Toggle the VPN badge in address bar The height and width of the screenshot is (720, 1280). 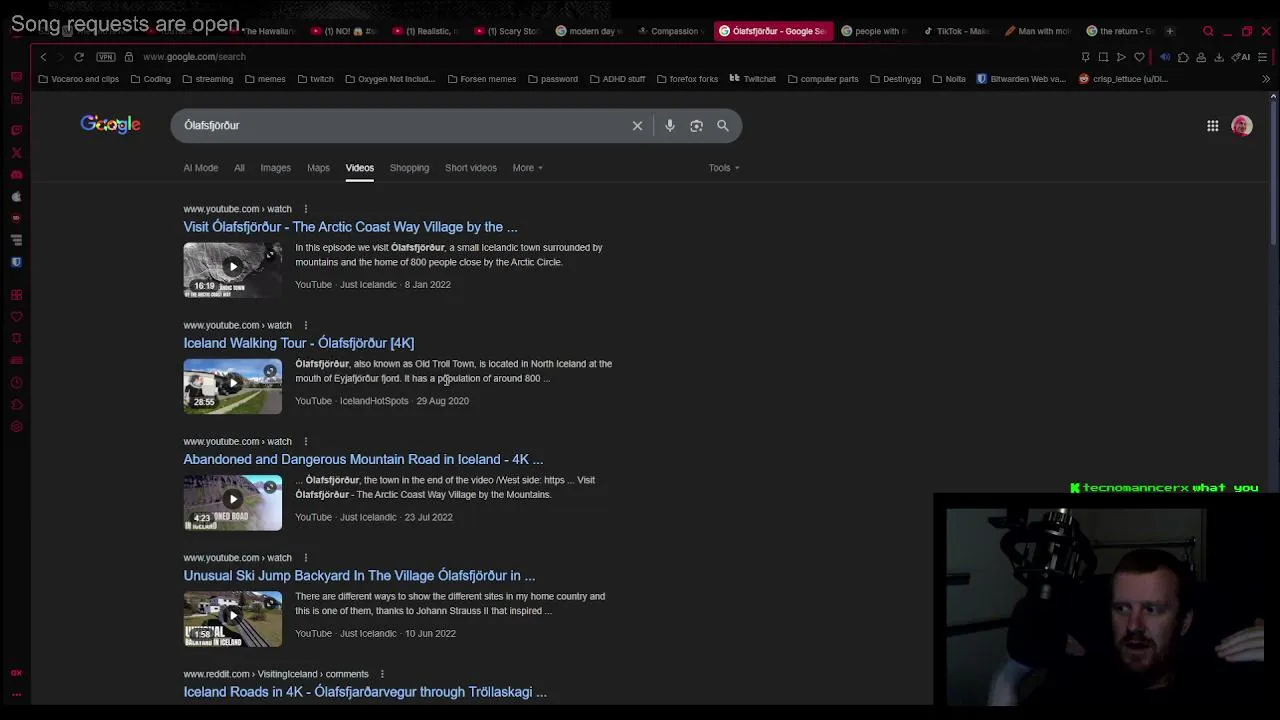tap(108, 57)
